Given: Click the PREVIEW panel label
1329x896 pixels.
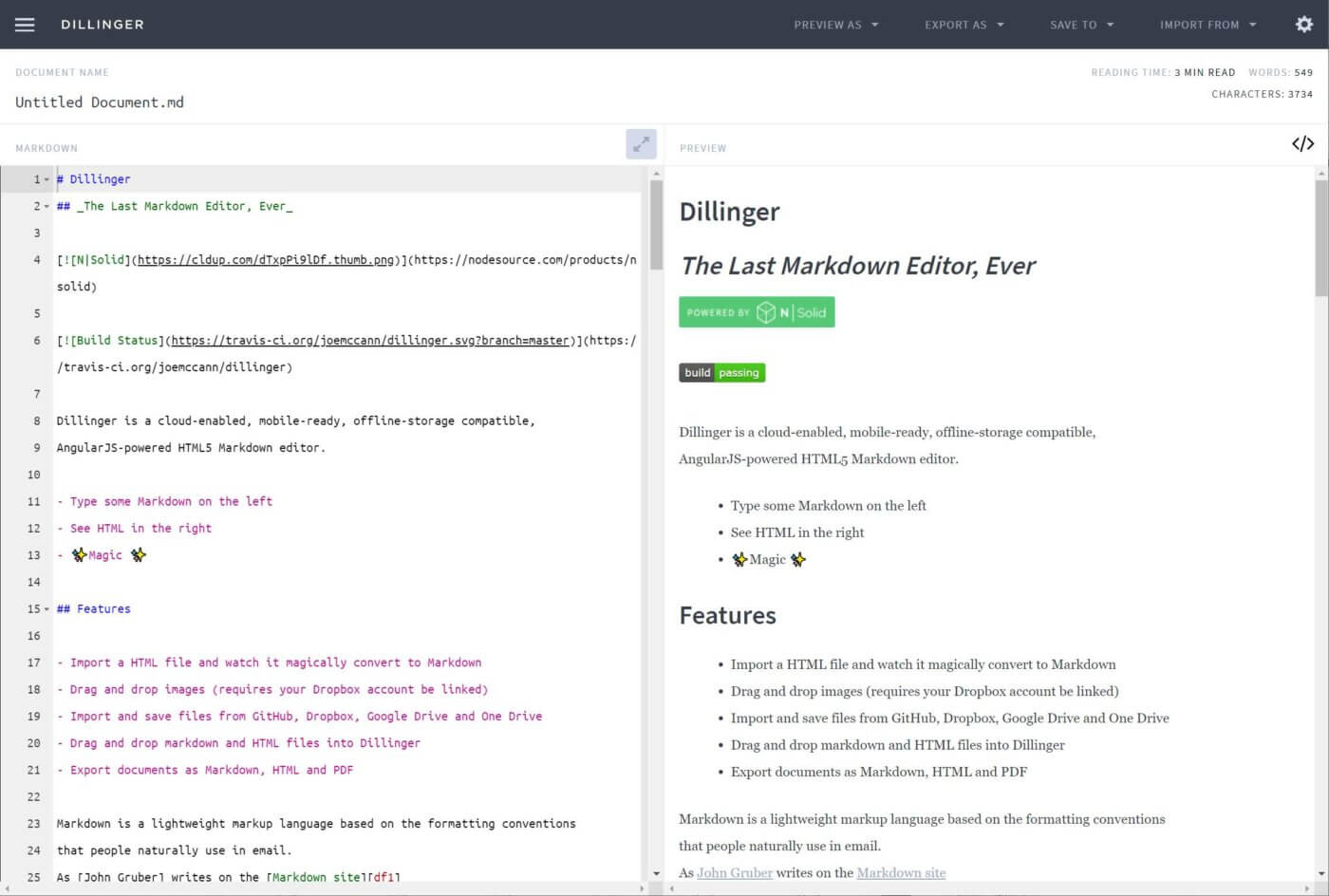Looking at the screenshot, I should 703,148.
